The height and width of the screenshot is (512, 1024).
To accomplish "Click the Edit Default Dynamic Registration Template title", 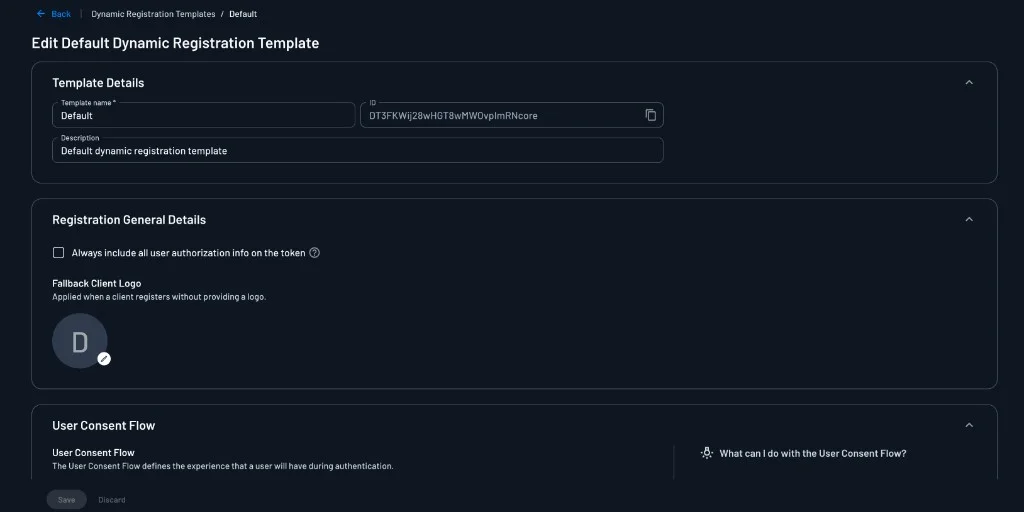I will (175, 43).
